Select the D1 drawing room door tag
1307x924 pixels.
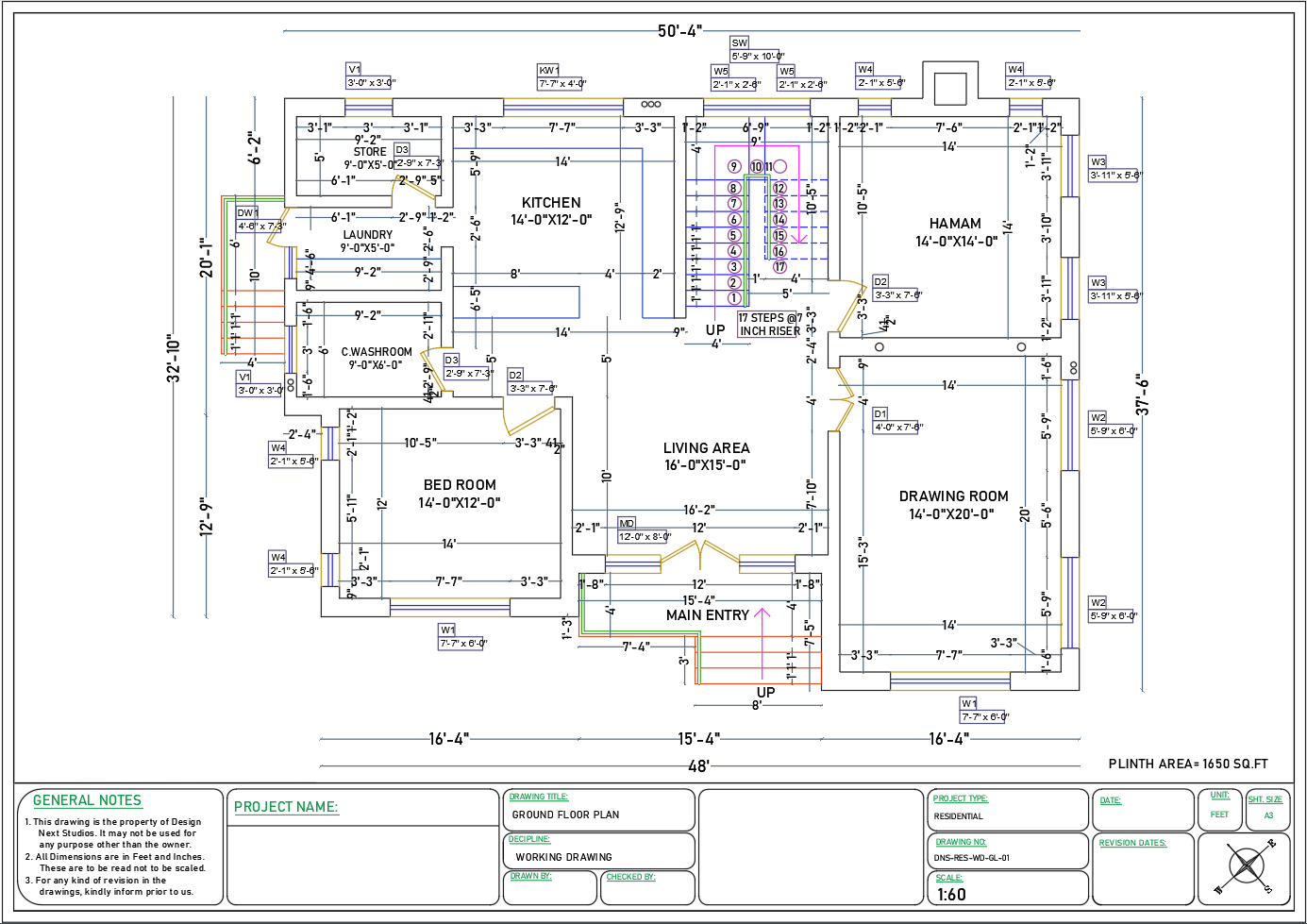coord(880,414)
